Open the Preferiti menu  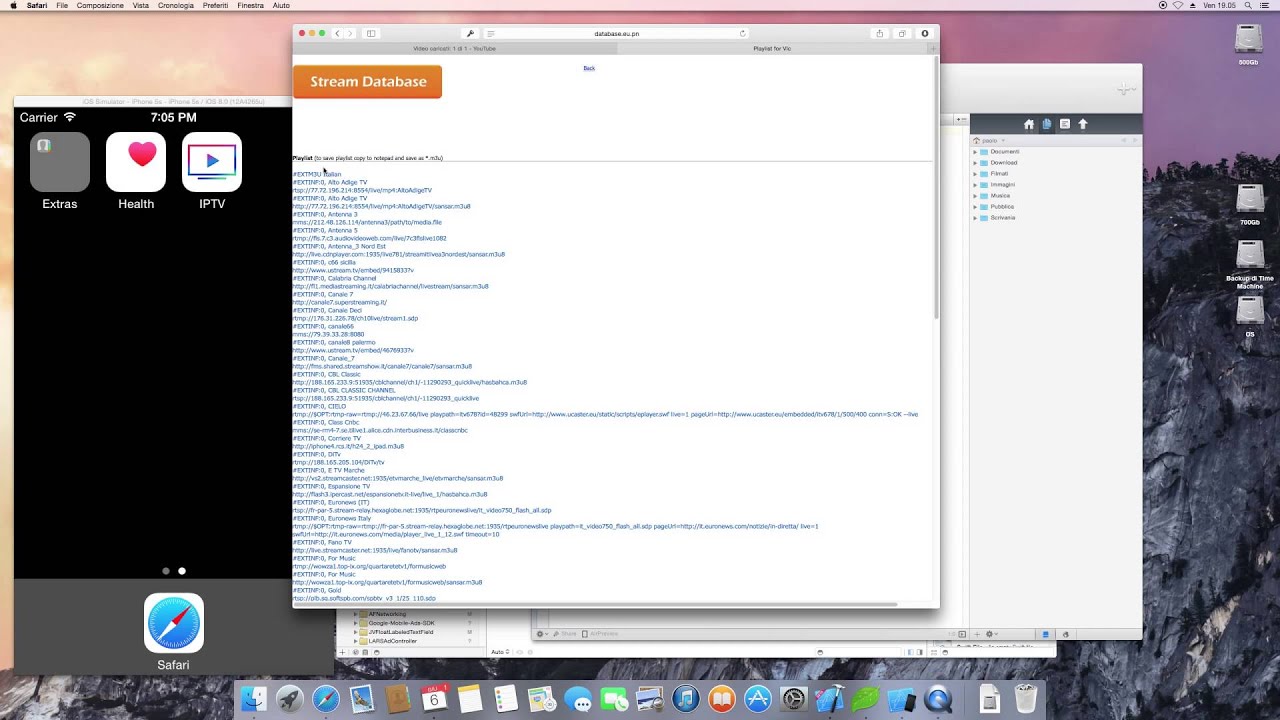pos(215,5)
